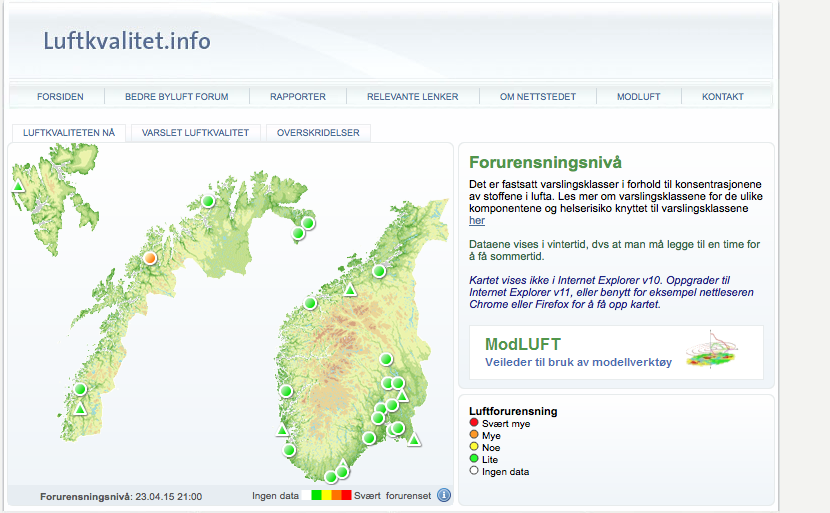Select the easternmost triangle marker in southern Norway
The height and width of the screenshot is (513, 830).
(x=414, y=439)
